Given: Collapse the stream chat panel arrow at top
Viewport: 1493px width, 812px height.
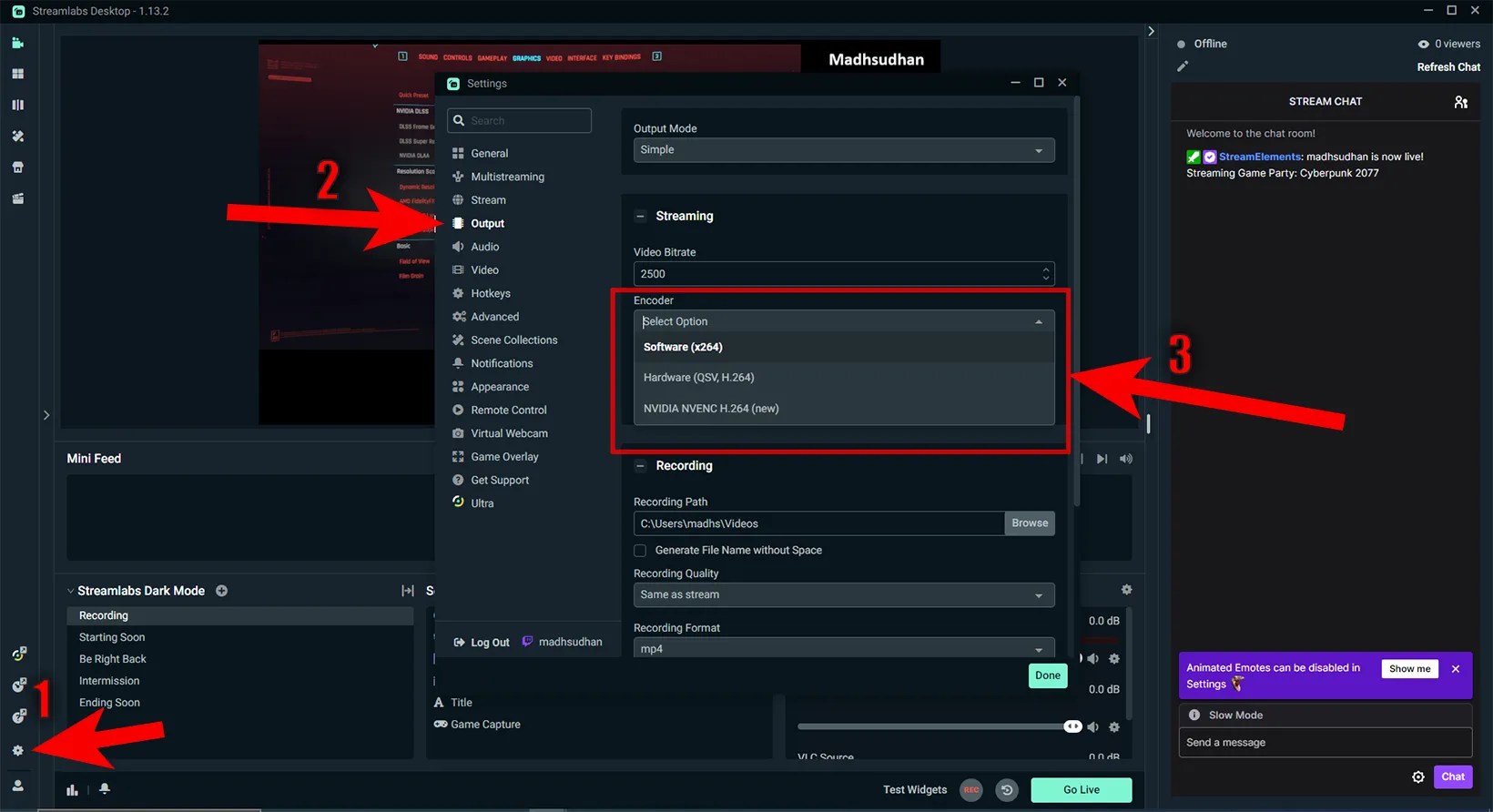Looking at the screenshot, I should (1151, 31).
